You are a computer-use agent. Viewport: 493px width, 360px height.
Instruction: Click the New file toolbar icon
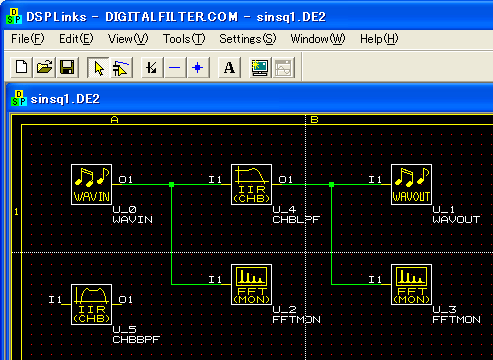(x=22, y=68)
